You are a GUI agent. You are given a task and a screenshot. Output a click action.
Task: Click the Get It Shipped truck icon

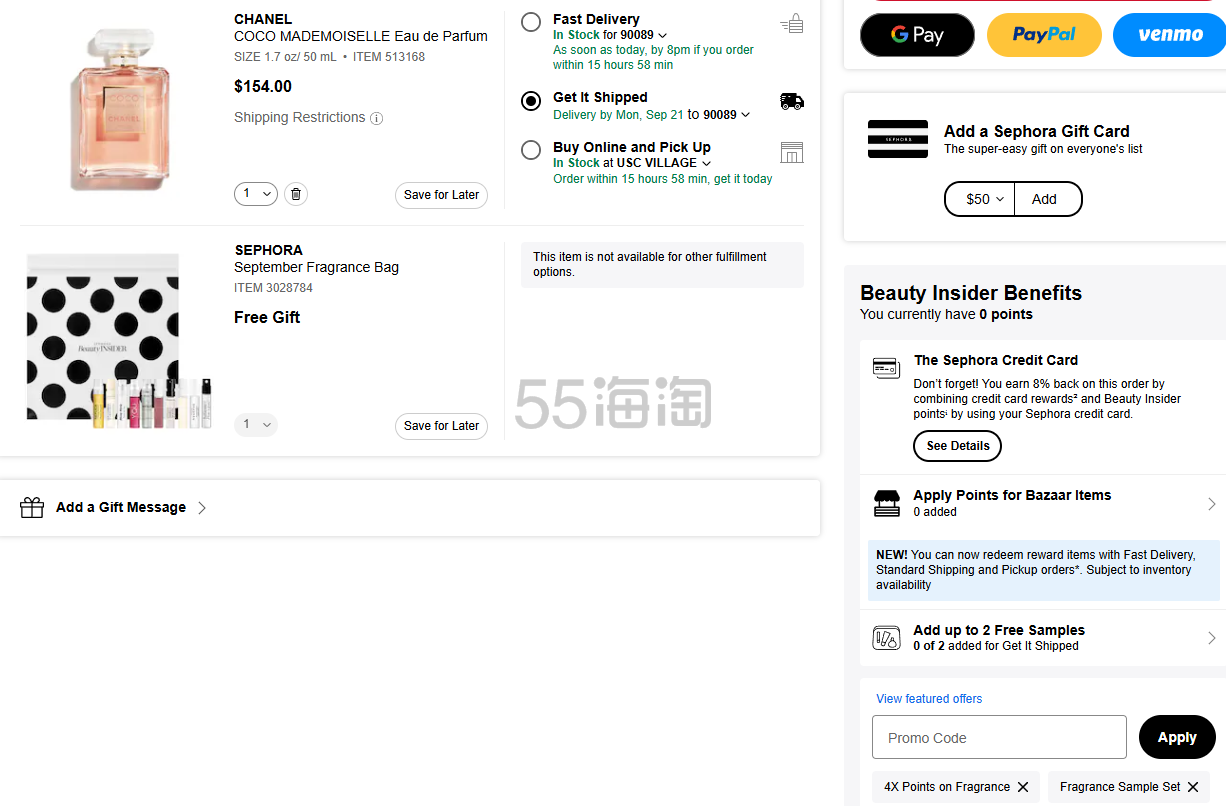pyautogui.click(x=792, y=101)
